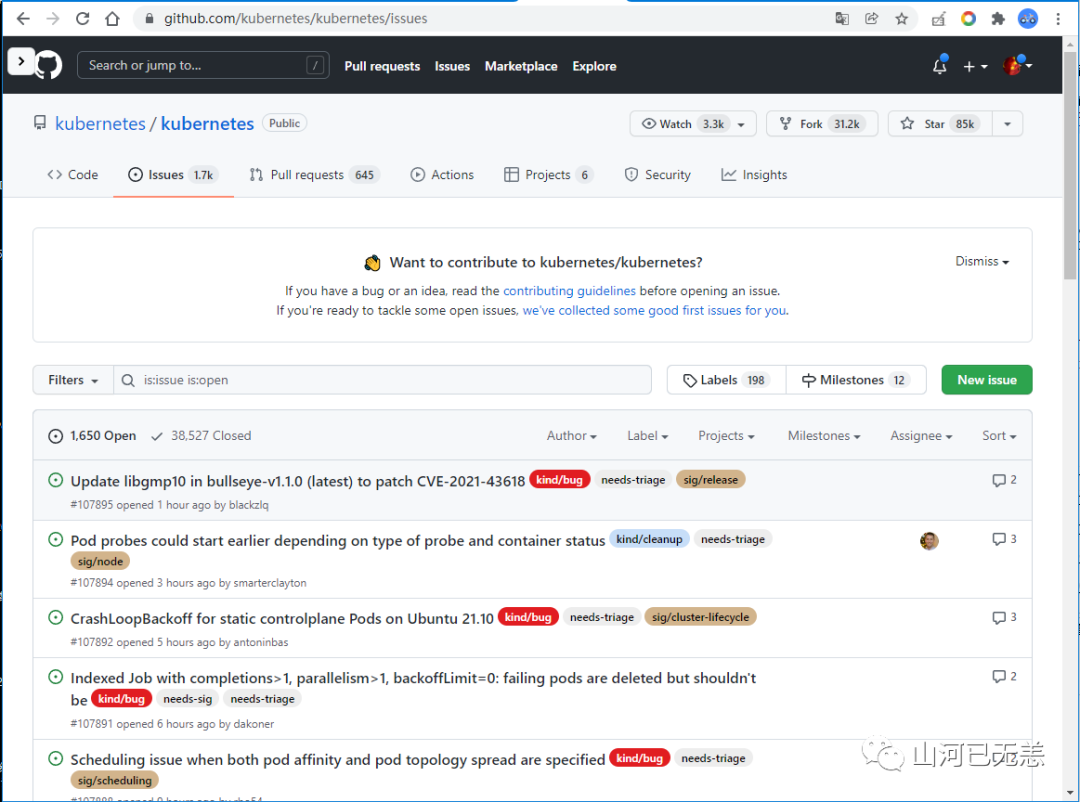Show the 1,650 Open issues
Viewport: 1080px width, 802px height.
point(92,435)
